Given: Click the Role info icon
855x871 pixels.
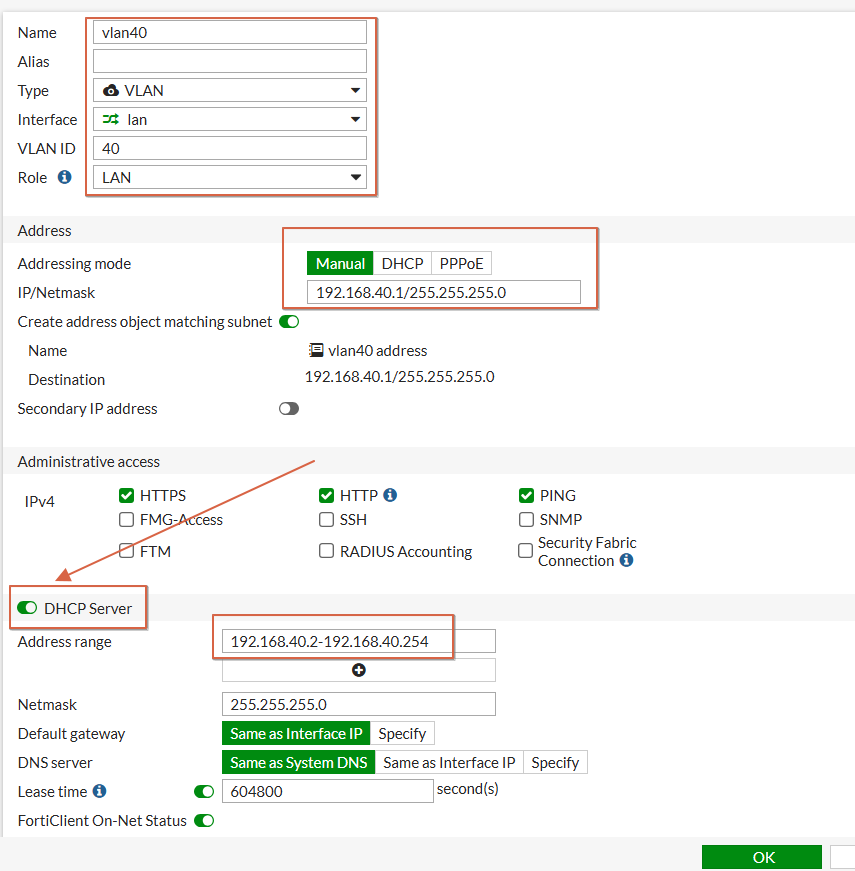Looking at the screenshot, I should click(x=64, y=177).
